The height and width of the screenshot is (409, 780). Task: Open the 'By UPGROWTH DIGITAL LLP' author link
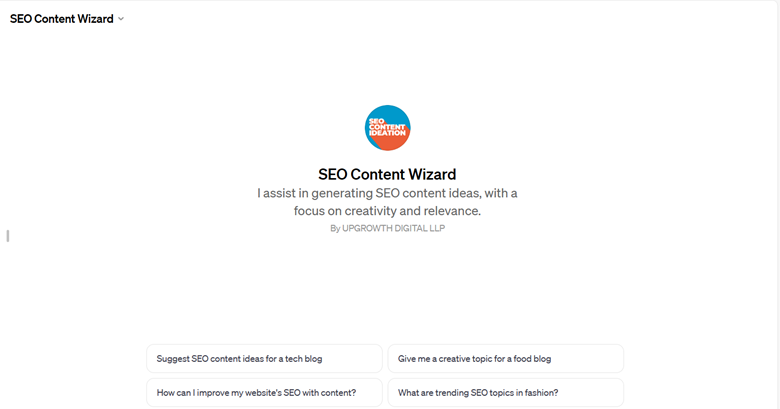point(388,228)
